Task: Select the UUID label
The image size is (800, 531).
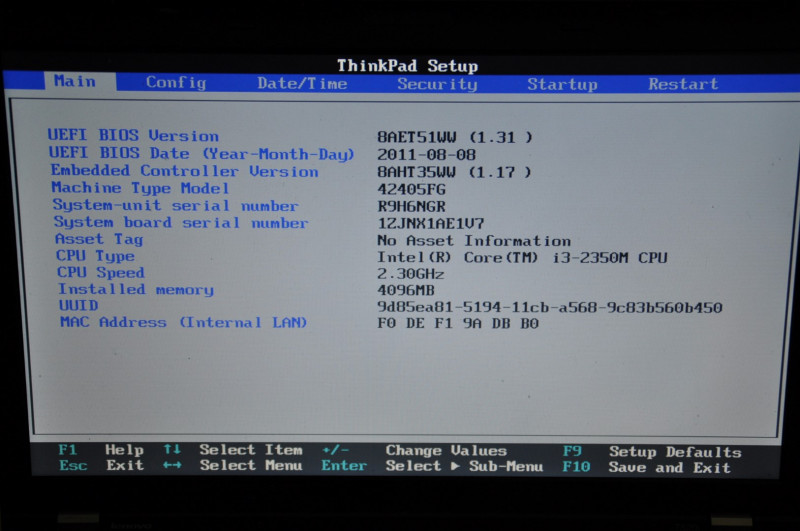Action: 79,305
